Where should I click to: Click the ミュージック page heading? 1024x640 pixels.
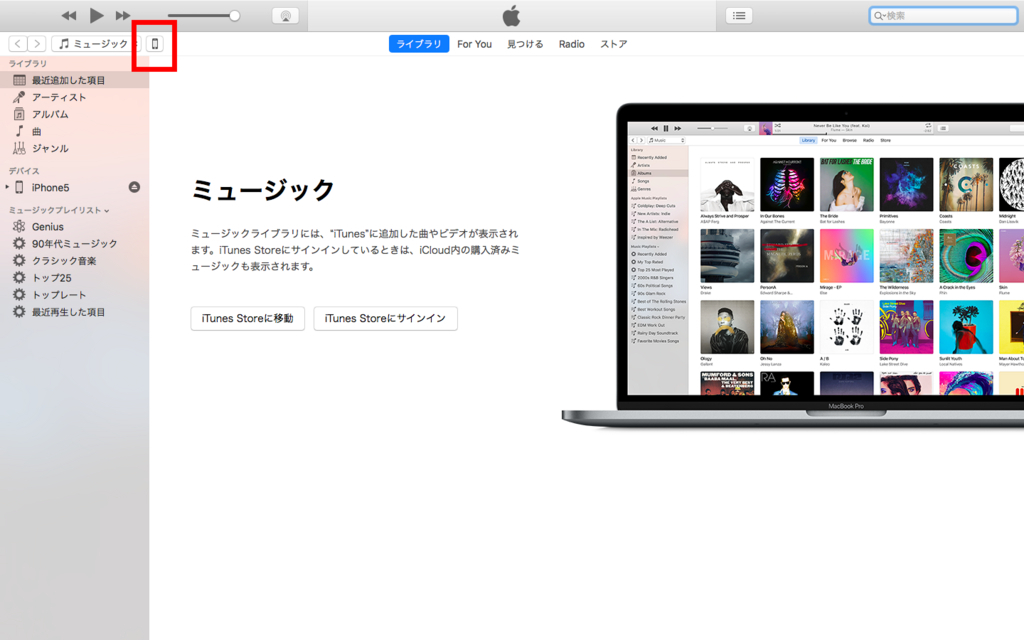point(263,190)
